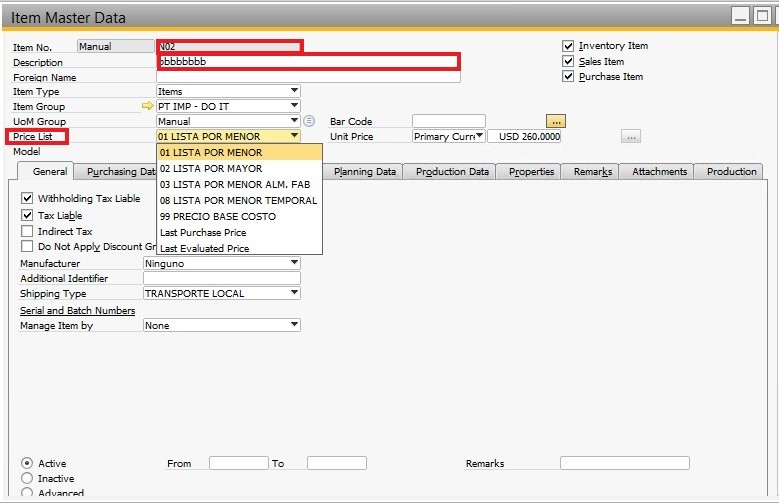Select the Inactive radio button
This screenshot has width=779, height=503.
(27, 478)
